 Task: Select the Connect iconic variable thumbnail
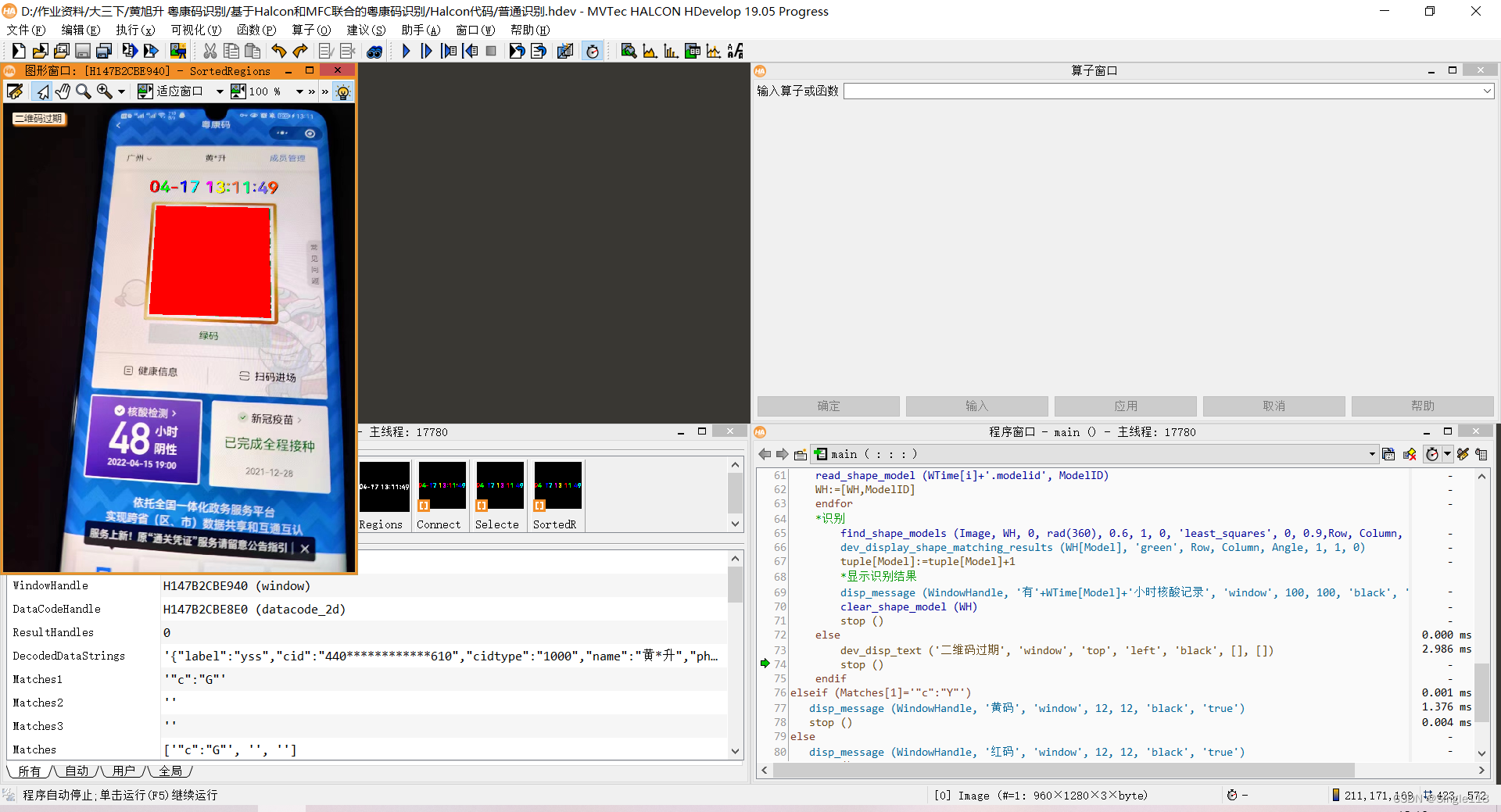coord(442,496)
